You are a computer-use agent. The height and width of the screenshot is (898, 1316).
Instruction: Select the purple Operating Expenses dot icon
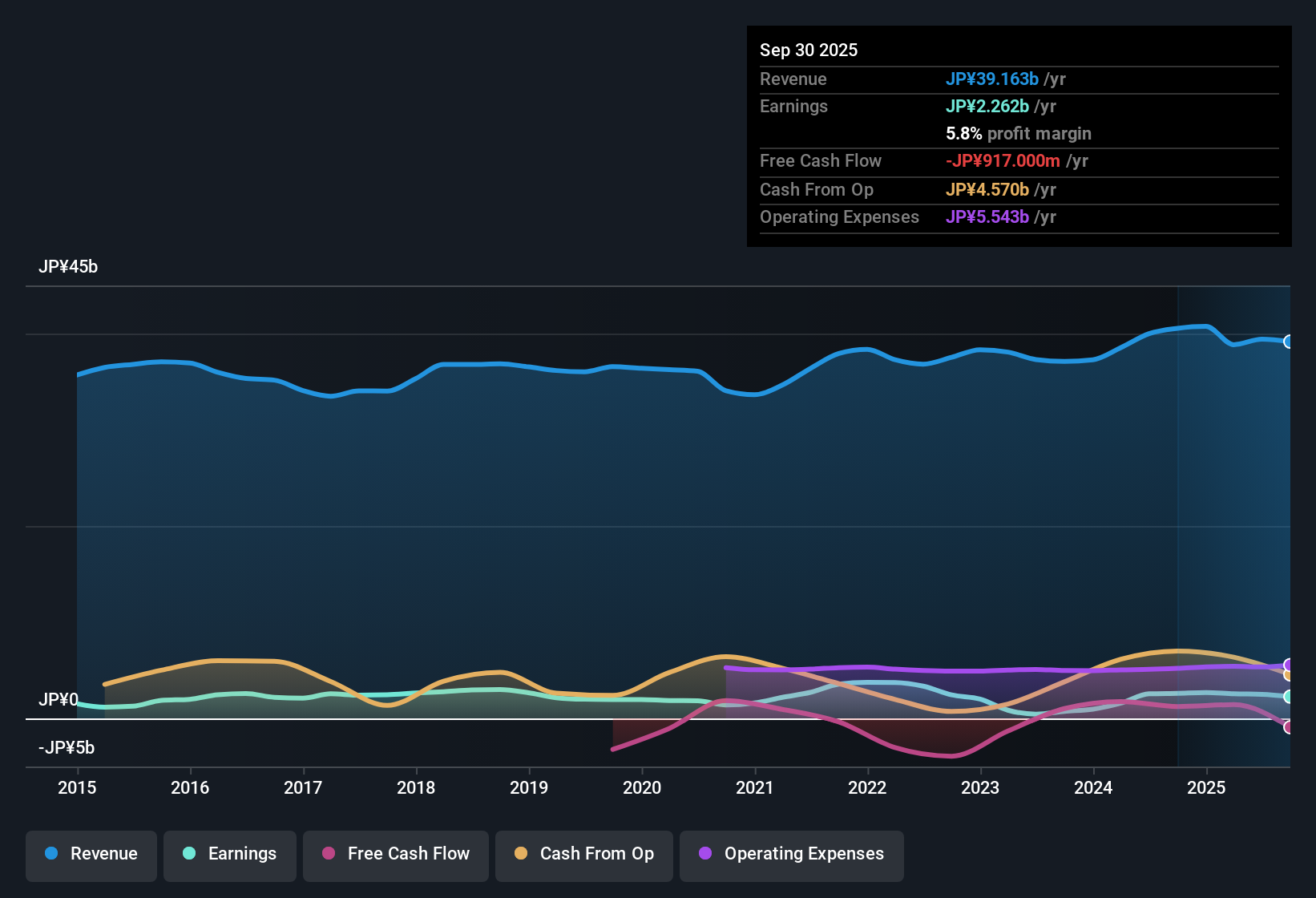(704, 854)
